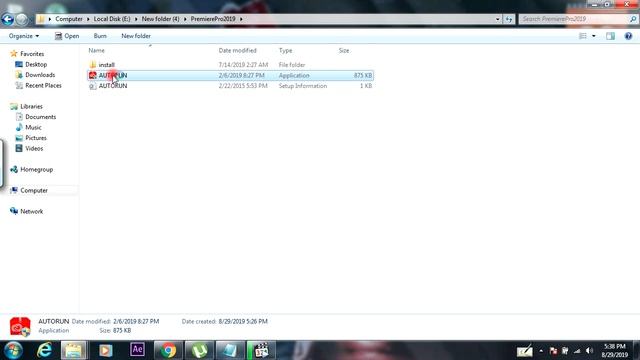Open Adobe After Effects from taskbar
This screenshot has height=360, width=640.
(137, 350)
